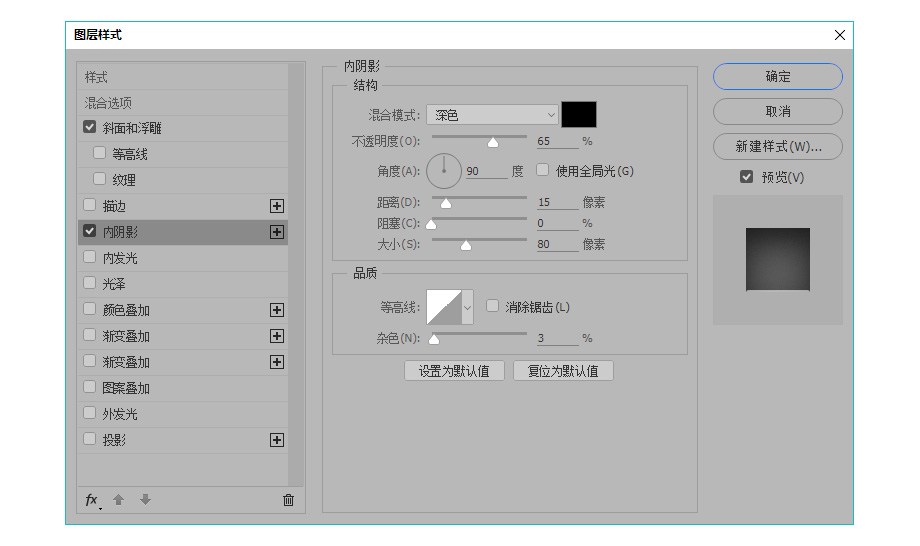Open the 混合模式 dropdown showing 深色
Image resolution: width=920 pixels, height=546 pixels.
pos(492,115)
